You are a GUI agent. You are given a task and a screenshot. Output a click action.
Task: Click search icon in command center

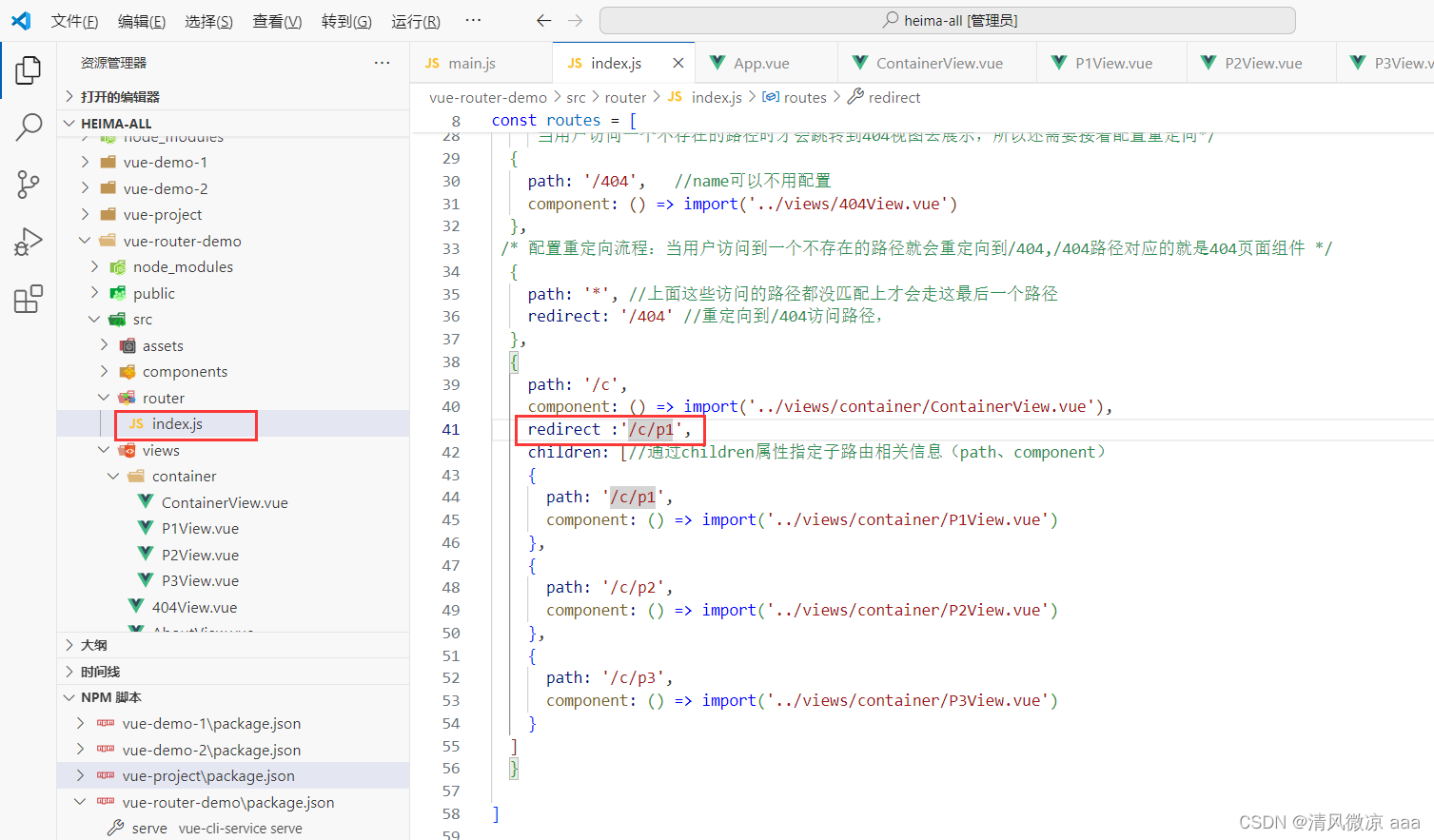coord(891,20)
